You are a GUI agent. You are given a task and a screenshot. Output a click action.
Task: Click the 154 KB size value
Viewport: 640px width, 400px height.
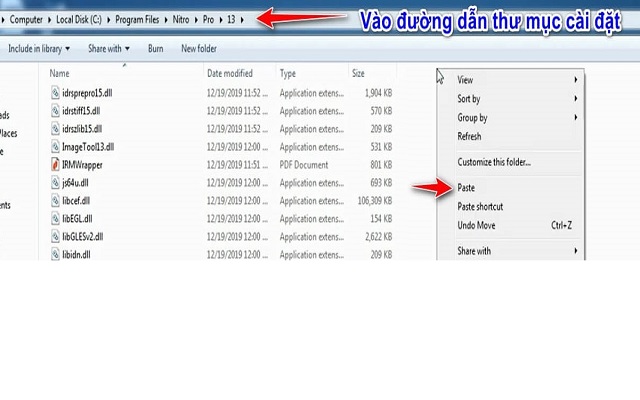(381, 218)
